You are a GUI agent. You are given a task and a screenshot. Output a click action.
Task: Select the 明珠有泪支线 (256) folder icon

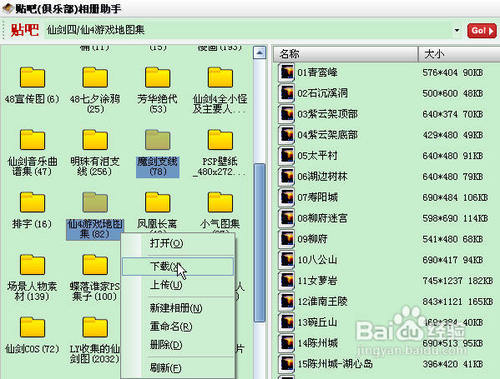(x=95, y=140)
